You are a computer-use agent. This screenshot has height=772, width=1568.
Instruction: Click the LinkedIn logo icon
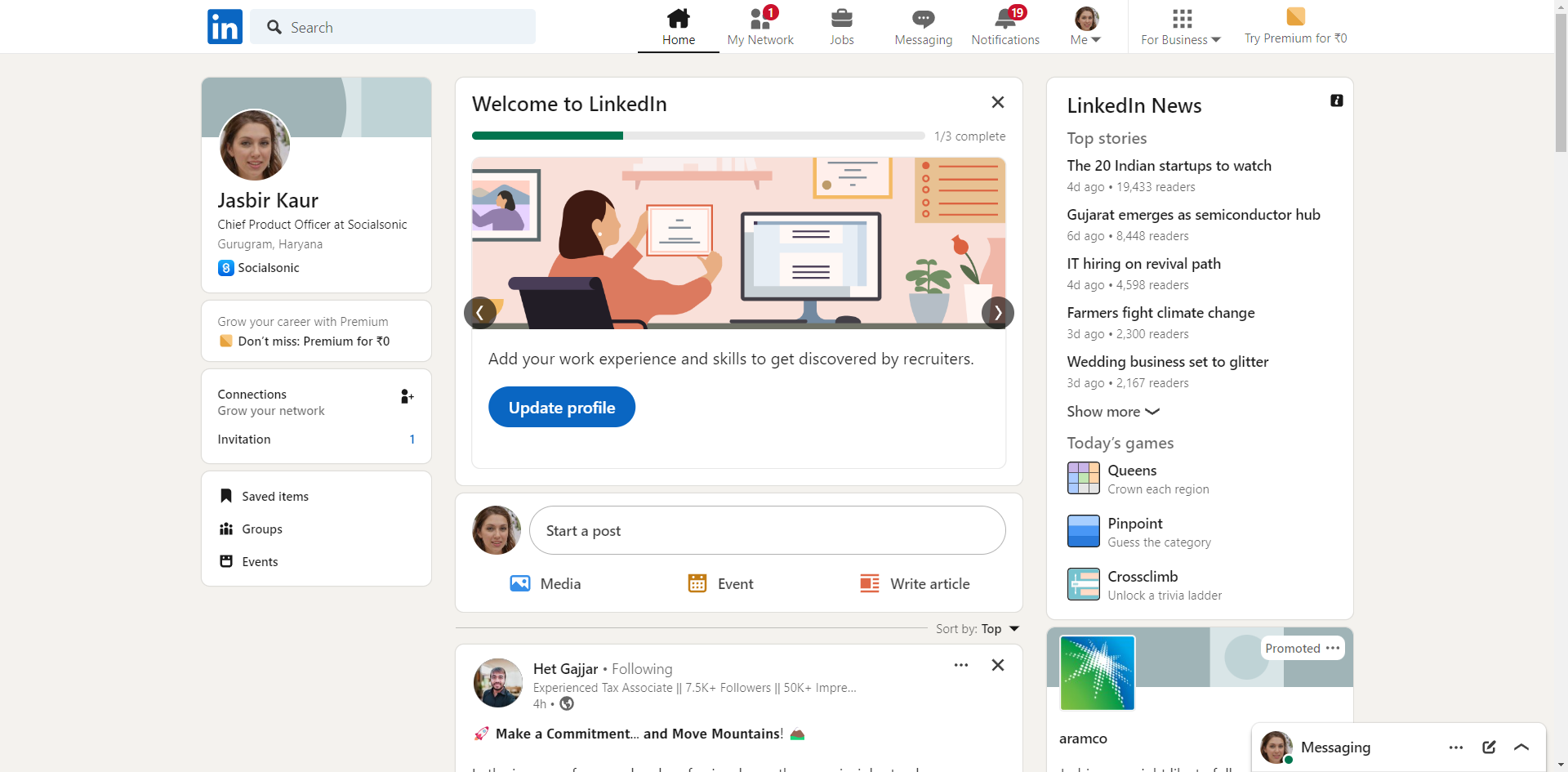tap(225, 26)
